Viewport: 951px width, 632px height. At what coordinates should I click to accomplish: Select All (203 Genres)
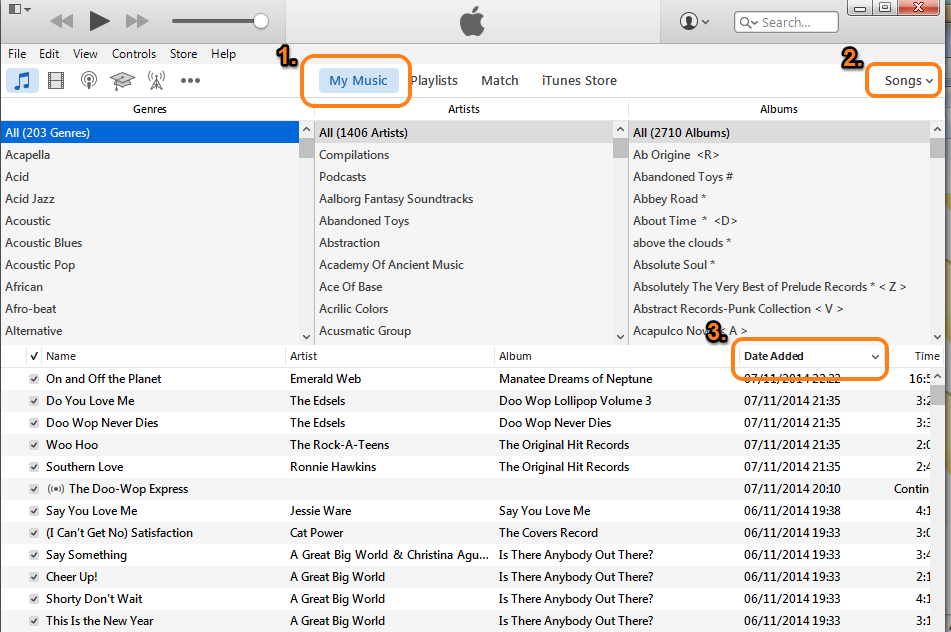pos(150,133)
